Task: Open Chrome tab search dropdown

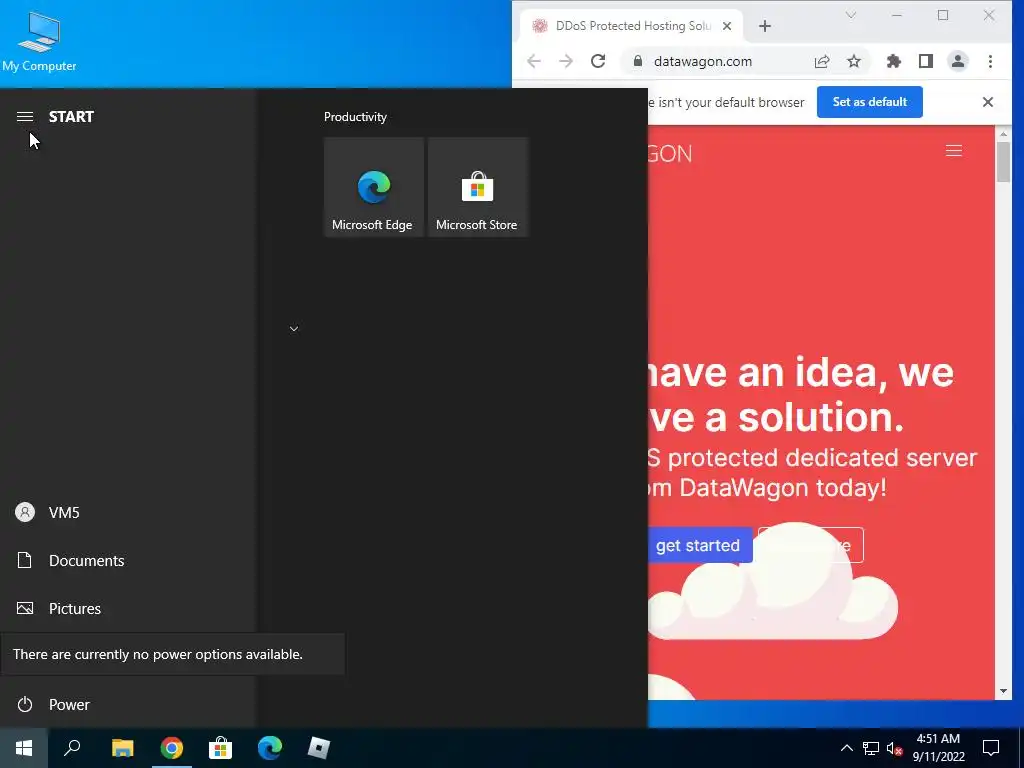Action: pos(850,15)
